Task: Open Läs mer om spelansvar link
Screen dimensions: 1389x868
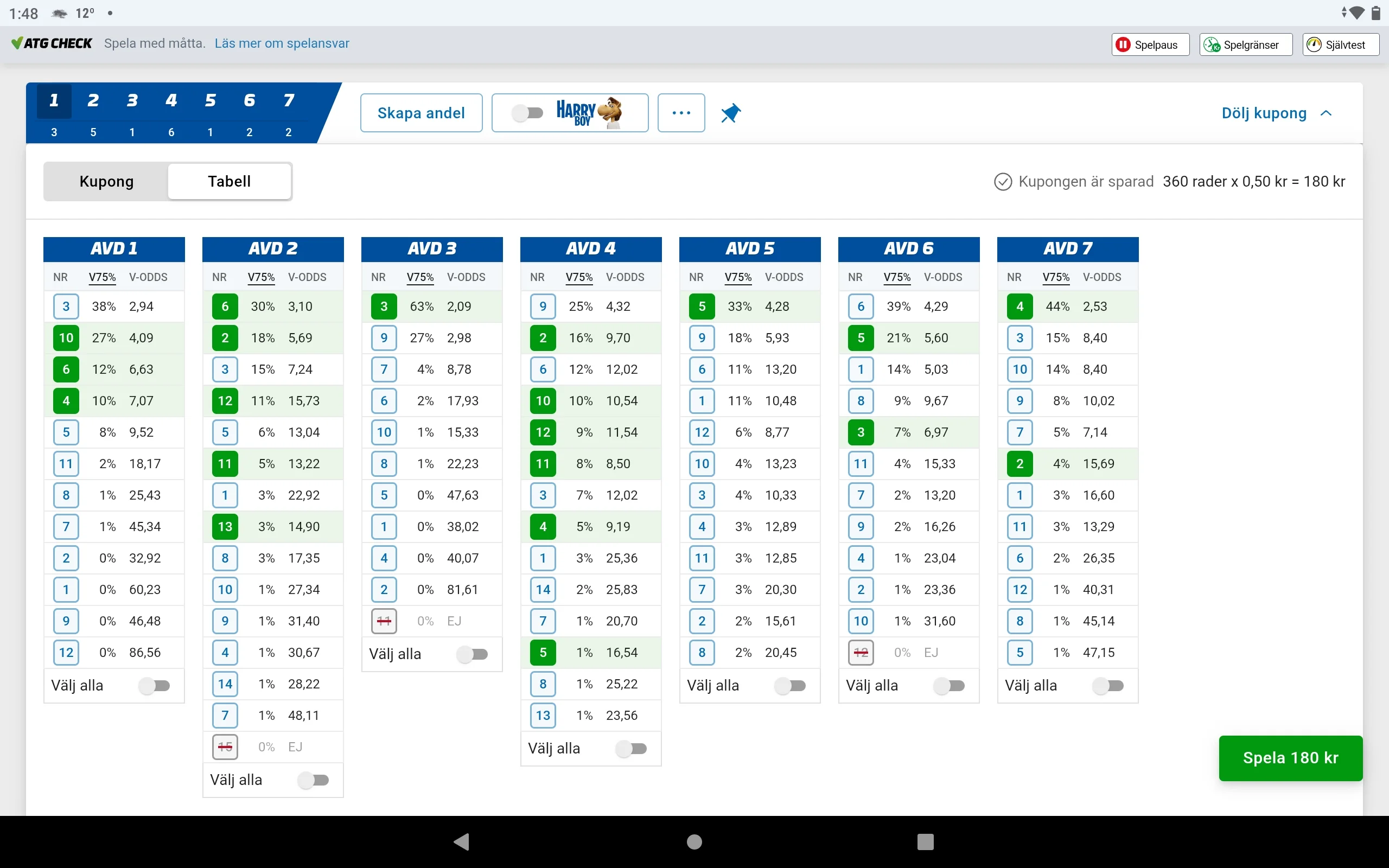Action: 282,43
